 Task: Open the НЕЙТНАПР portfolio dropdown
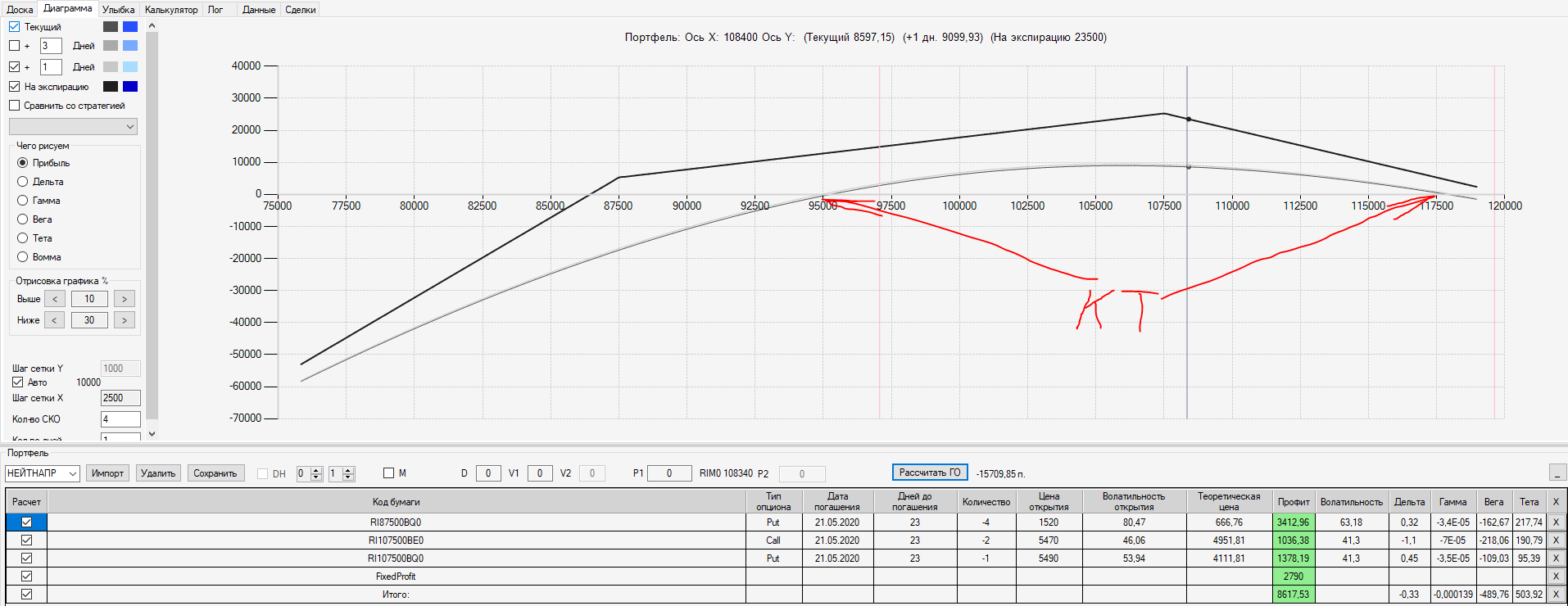click(x=43, y=473)
